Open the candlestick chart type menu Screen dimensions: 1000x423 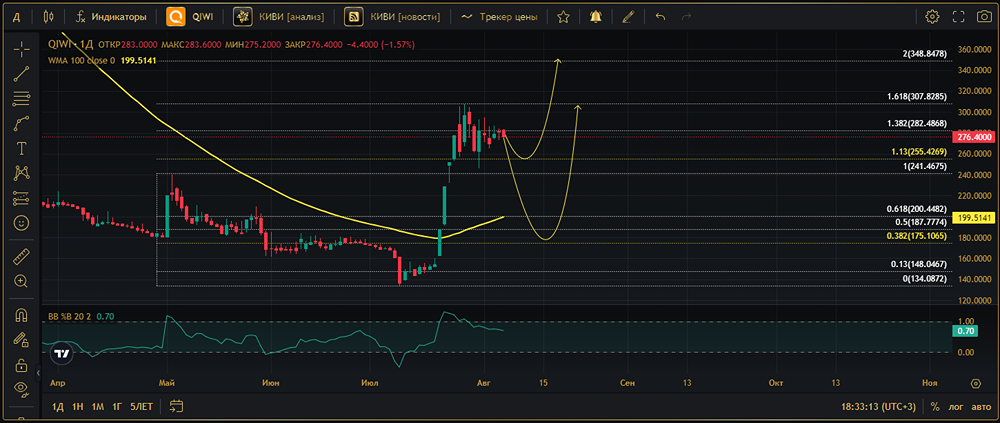(50, 17)
